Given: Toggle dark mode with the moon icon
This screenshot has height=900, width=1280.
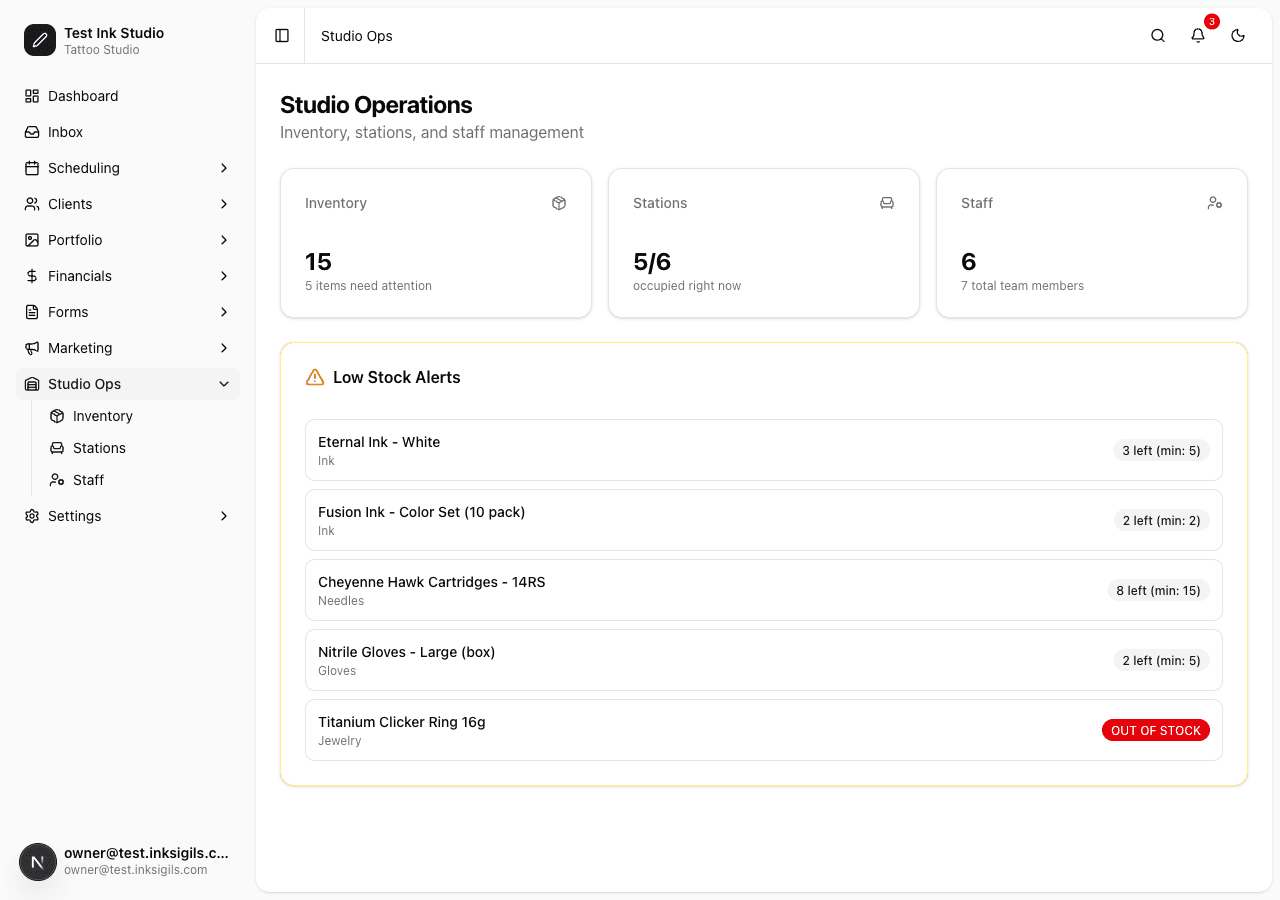Looking at the screenshot, I should 1237,35.
